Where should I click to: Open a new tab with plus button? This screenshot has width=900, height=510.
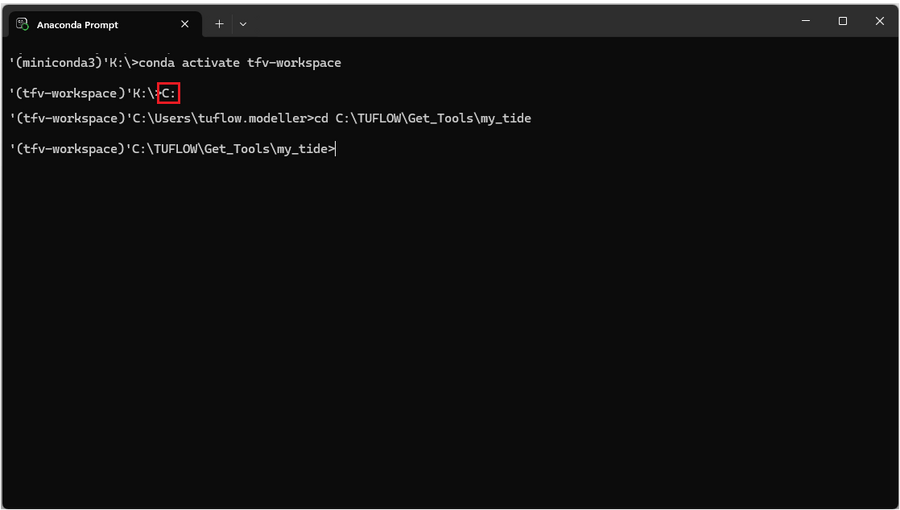(219, 24)
